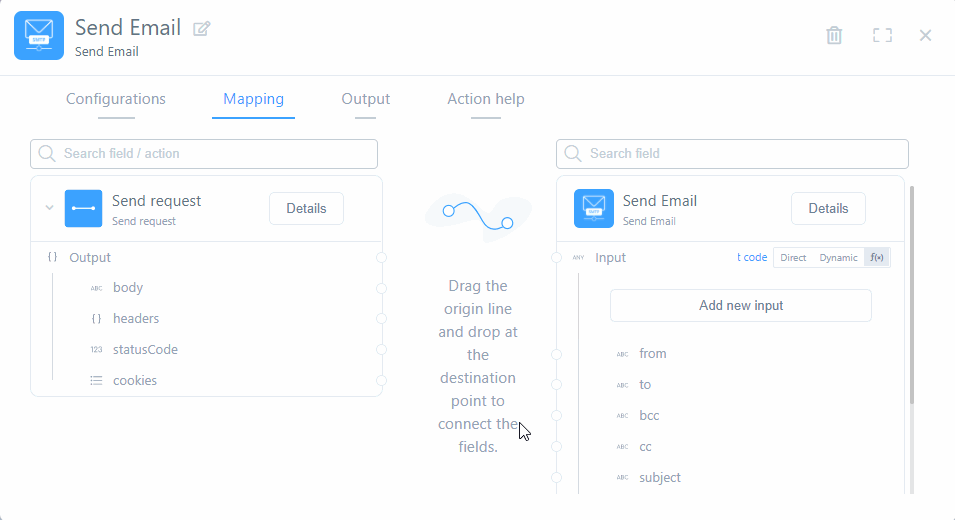Delete action using the trash icon
The height and width of the screenshot is (520, 955).
click(834, 35)
